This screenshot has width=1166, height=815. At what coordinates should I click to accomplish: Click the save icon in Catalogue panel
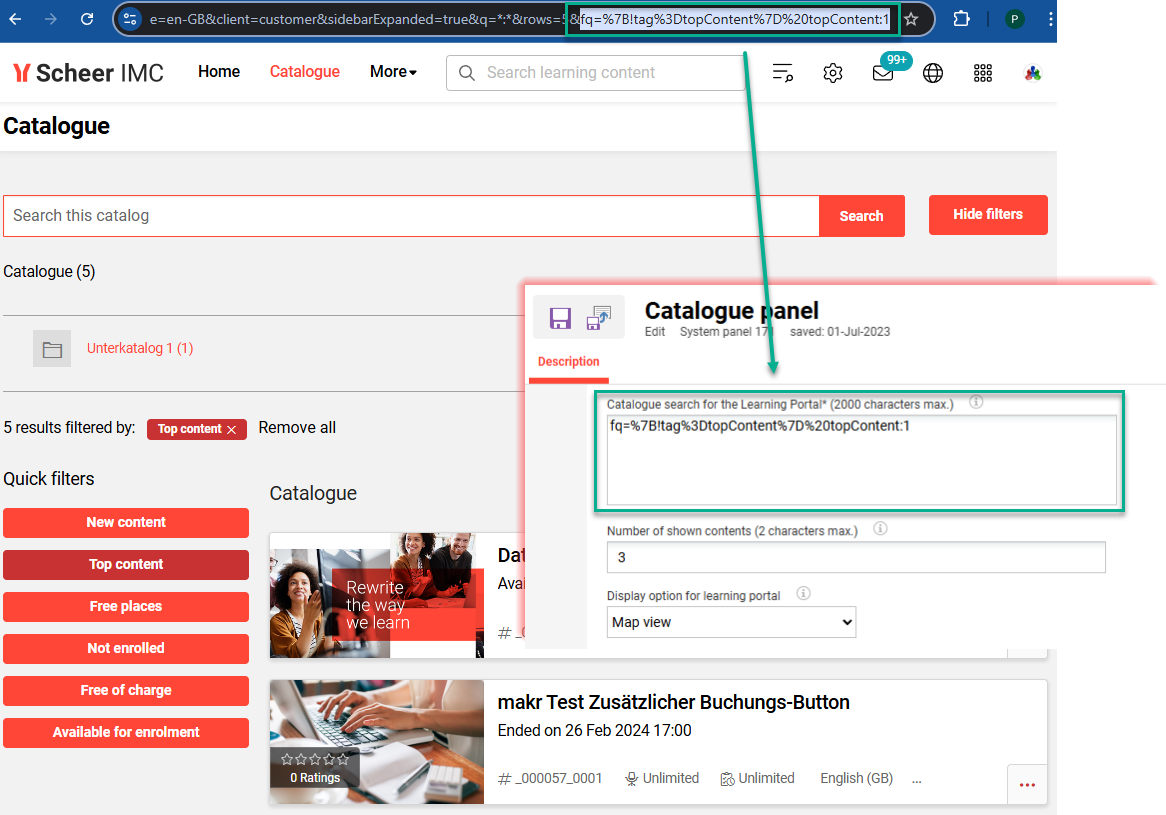pyautogui.click(x=560, y=318)
